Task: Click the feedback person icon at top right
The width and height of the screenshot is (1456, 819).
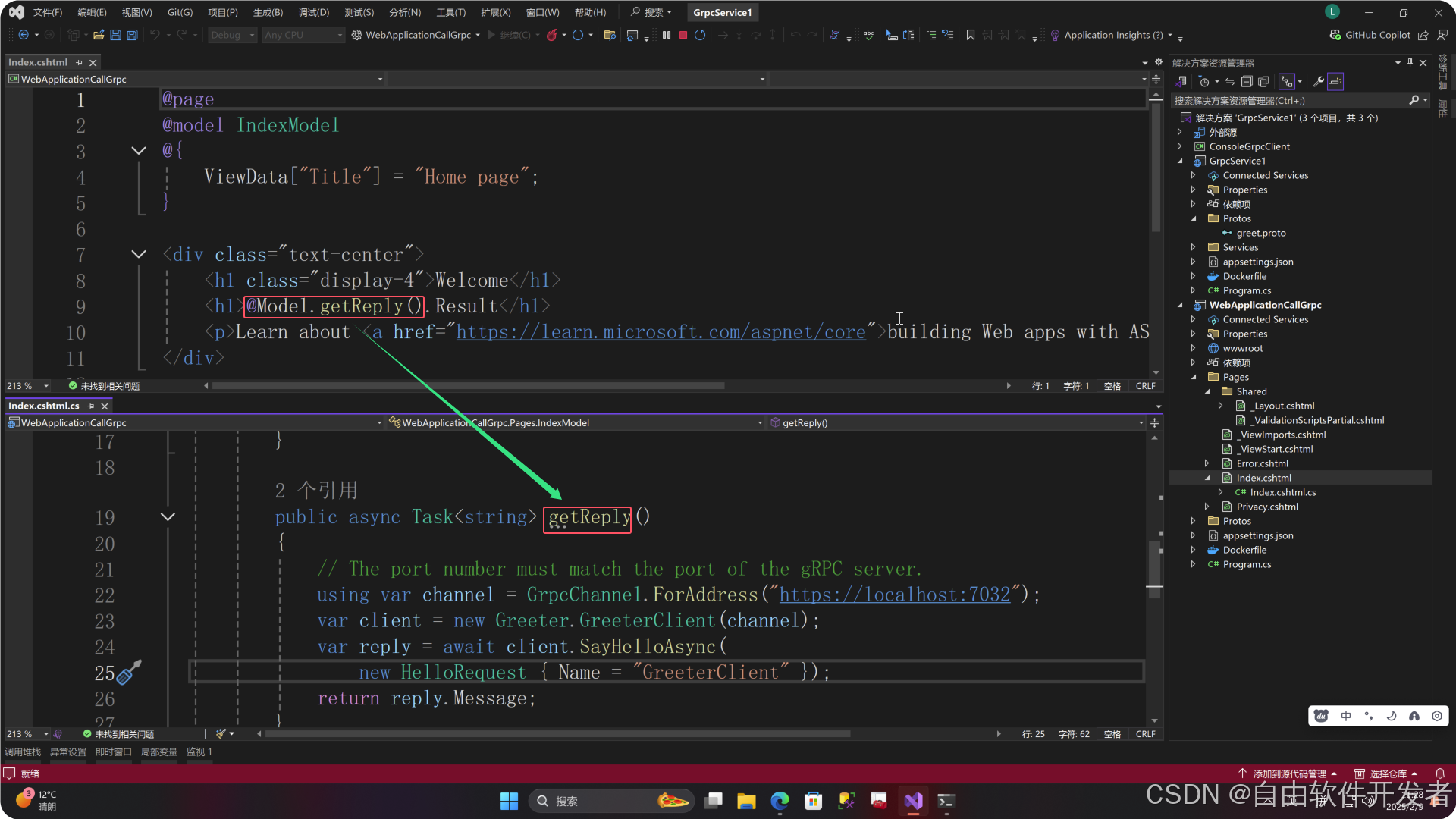Action: (x=1442, y=35)
